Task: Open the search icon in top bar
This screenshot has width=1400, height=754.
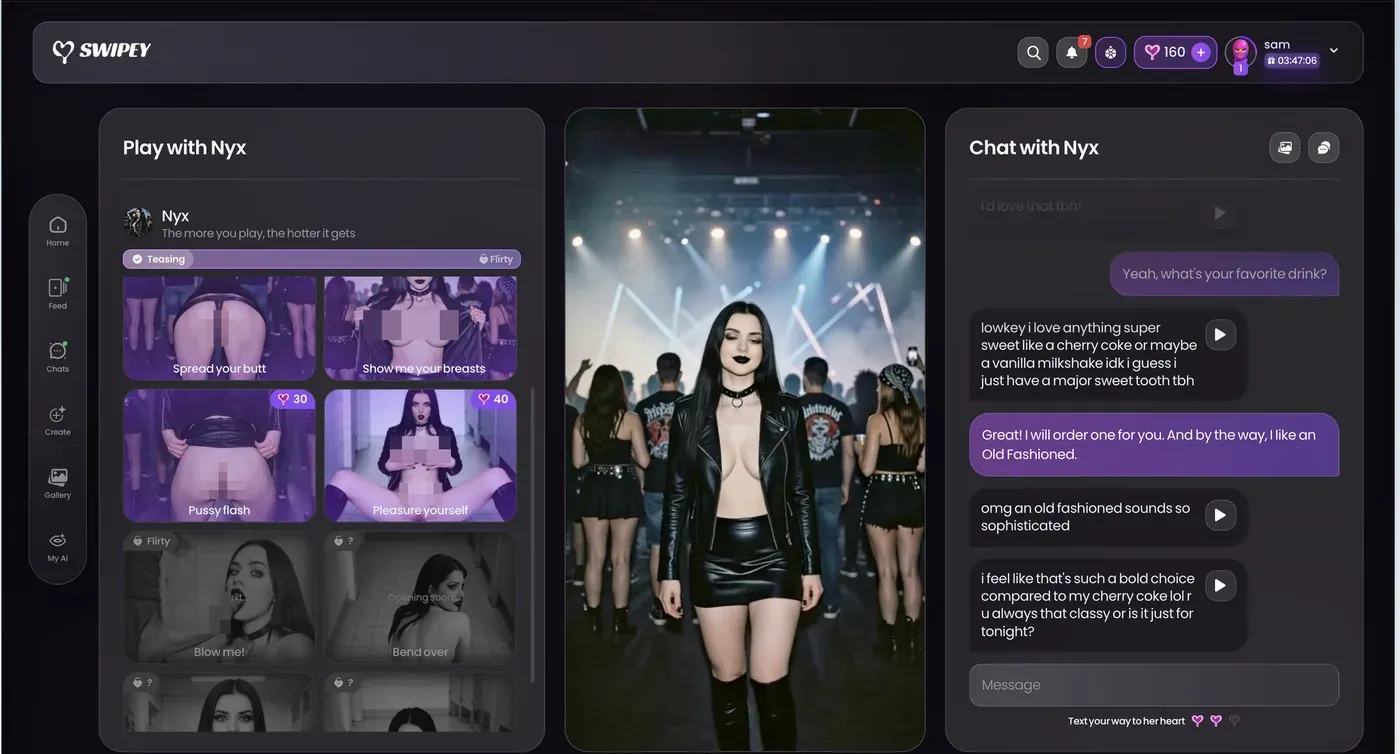Action: (1033, 52)
